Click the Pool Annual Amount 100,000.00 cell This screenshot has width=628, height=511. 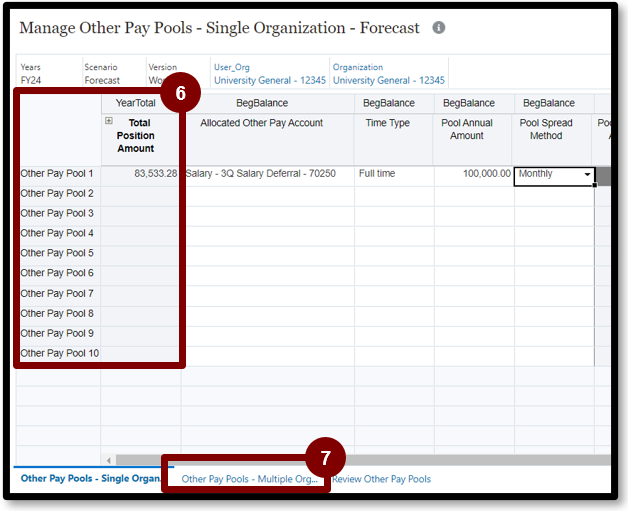click(x=472, y=174)
